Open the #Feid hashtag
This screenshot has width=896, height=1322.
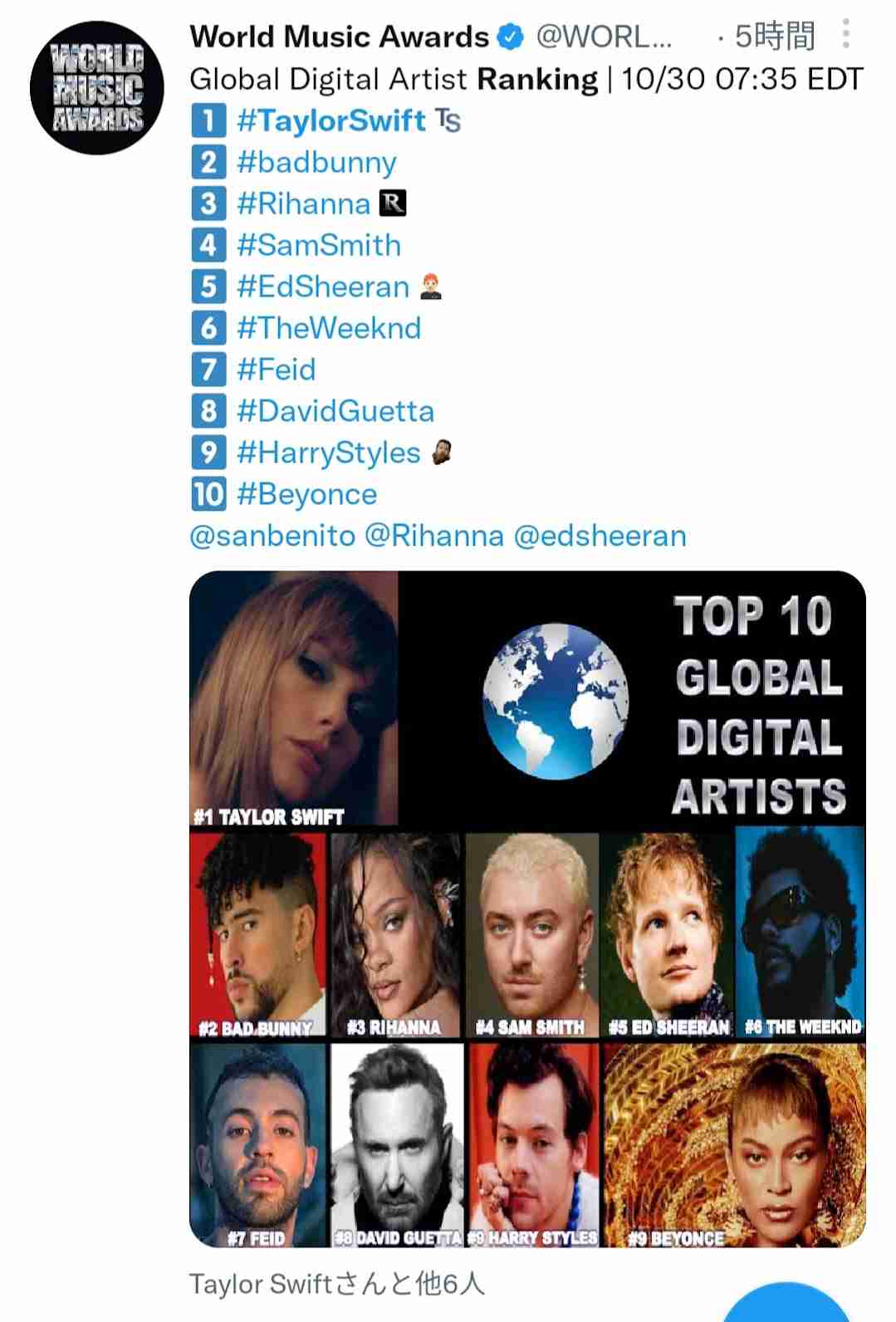click(277, 370)
